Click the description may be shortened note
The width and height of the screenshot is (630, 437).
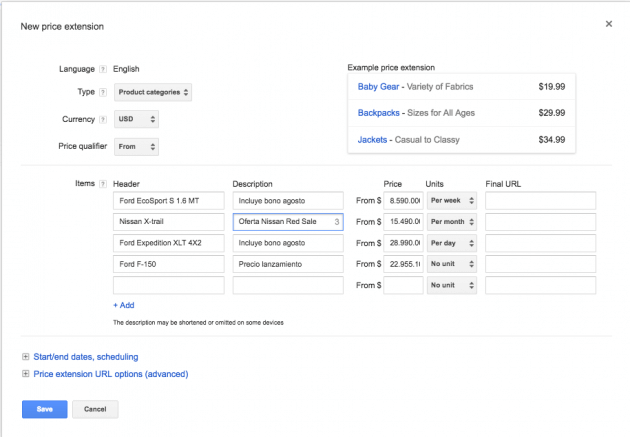pyautogui.click(x=198, y=323)
